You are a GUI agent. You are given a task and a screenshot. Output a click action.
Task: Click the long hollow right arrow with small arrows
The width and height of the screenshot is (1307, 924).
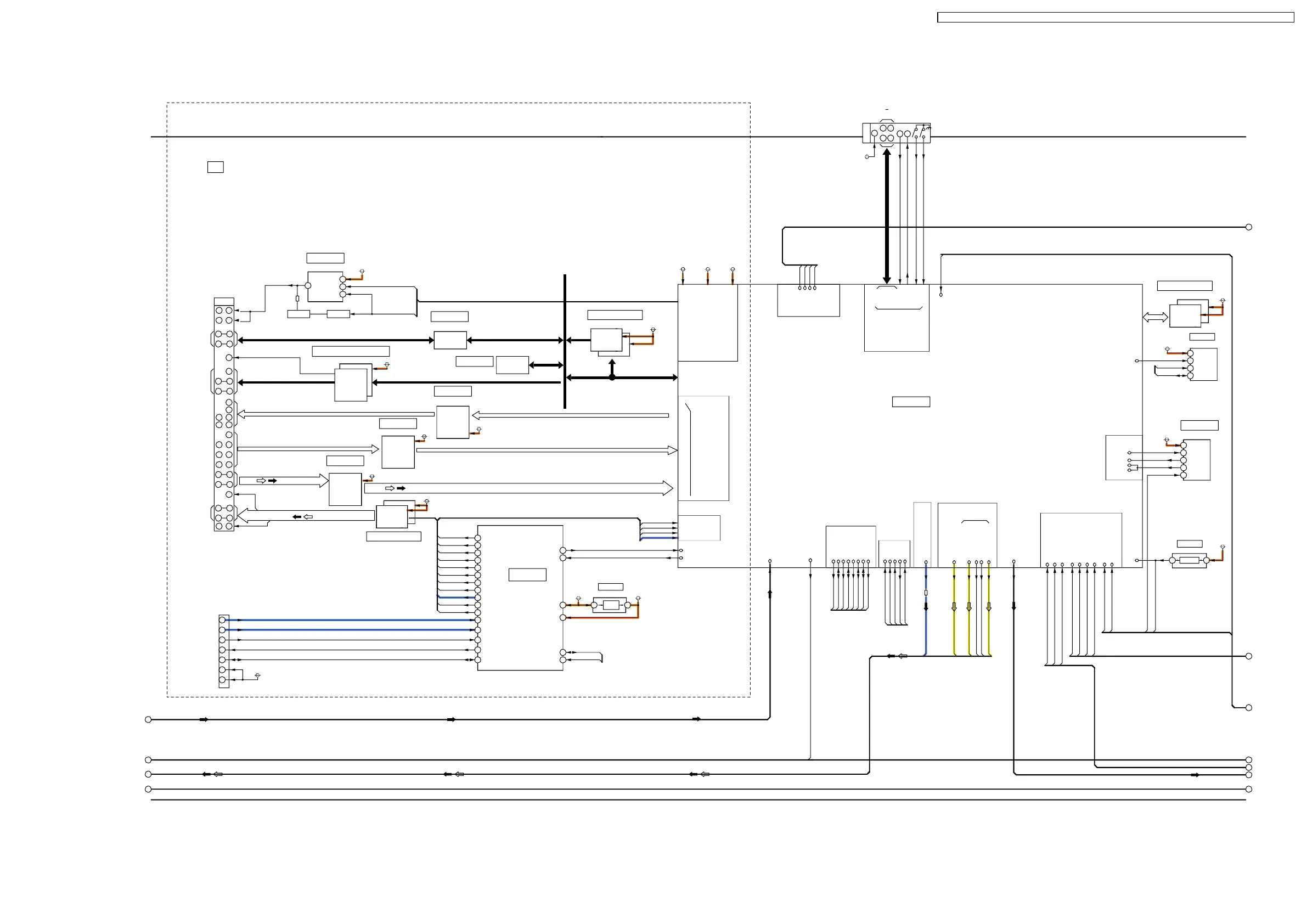tap(518, 488)
